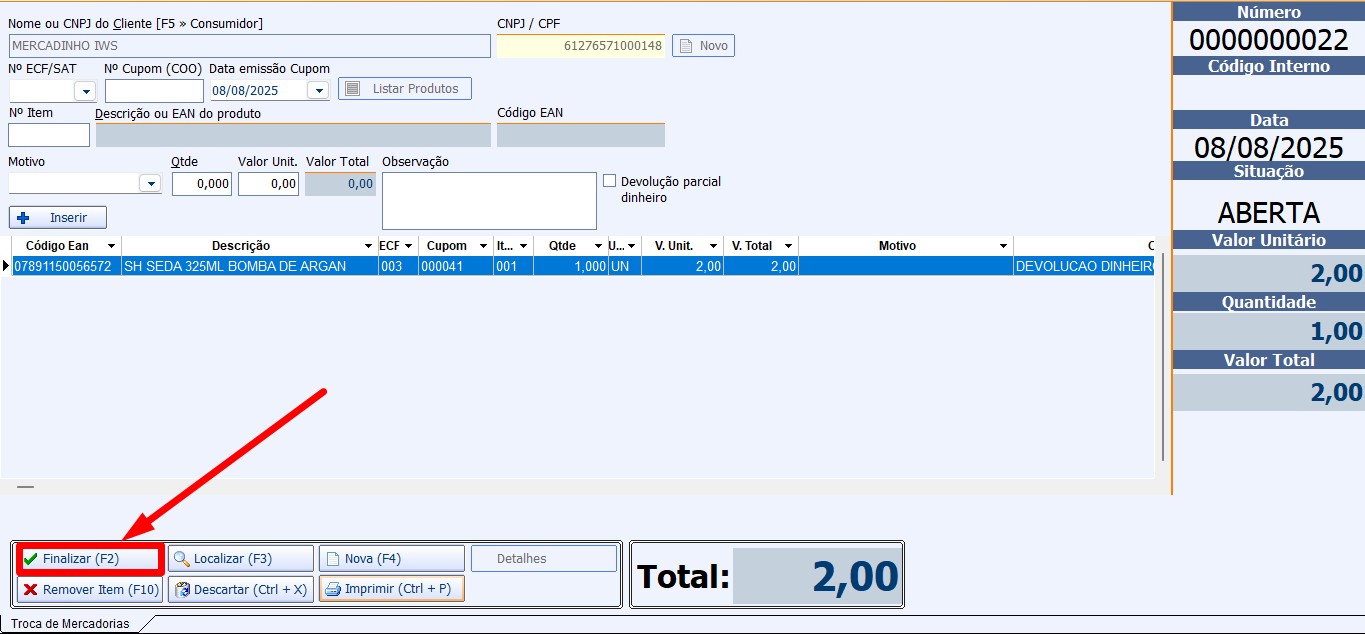Select the SH SEDA 325ML table row

(234, 267)
